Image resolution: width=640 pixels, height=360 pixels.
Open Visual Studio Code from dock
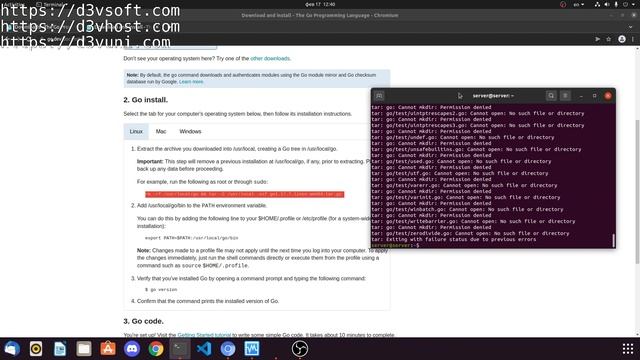(x=204, y=349)
